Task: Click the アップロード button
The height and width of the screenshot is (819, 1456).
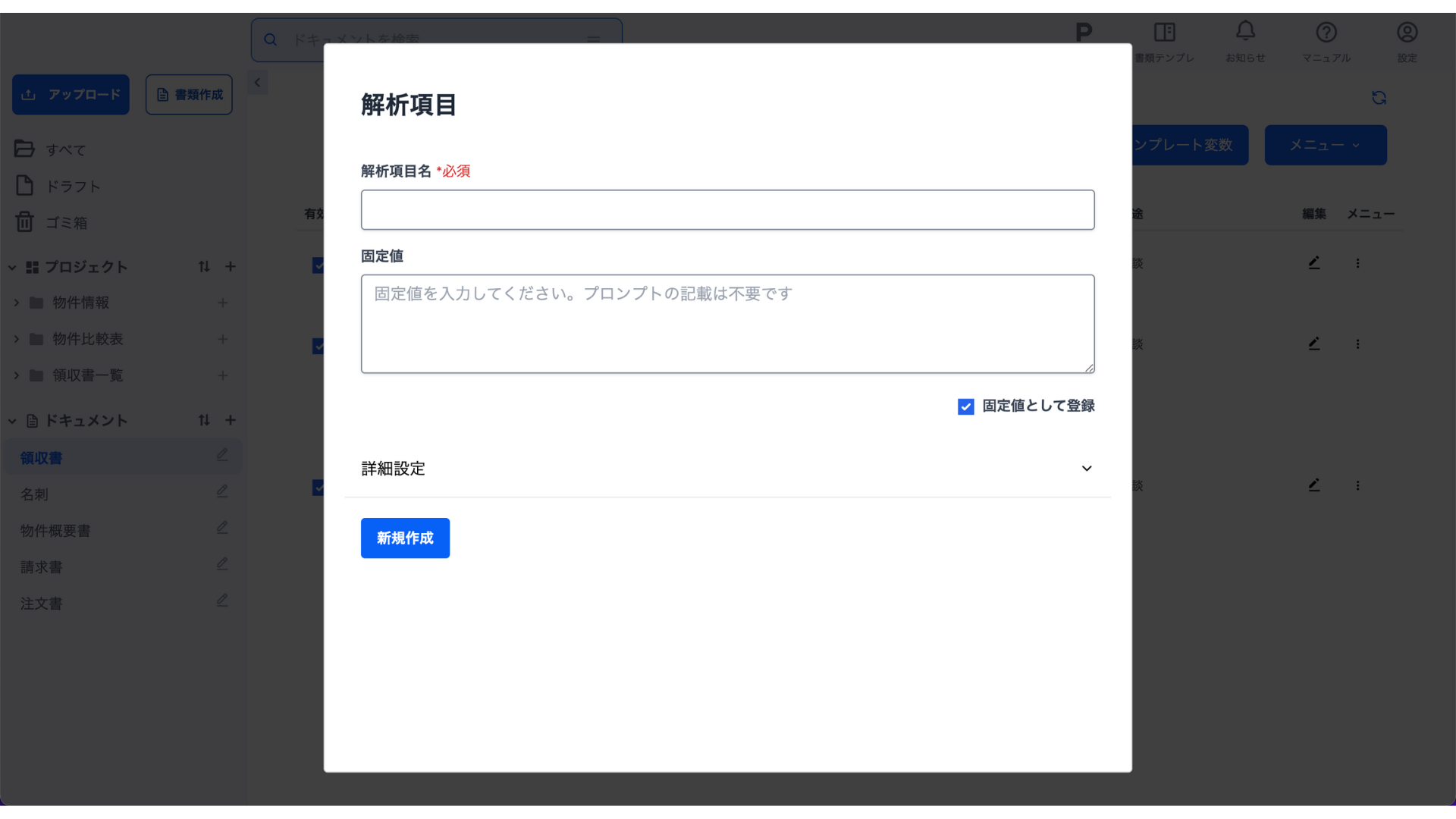Action: (x=71, y=95)
